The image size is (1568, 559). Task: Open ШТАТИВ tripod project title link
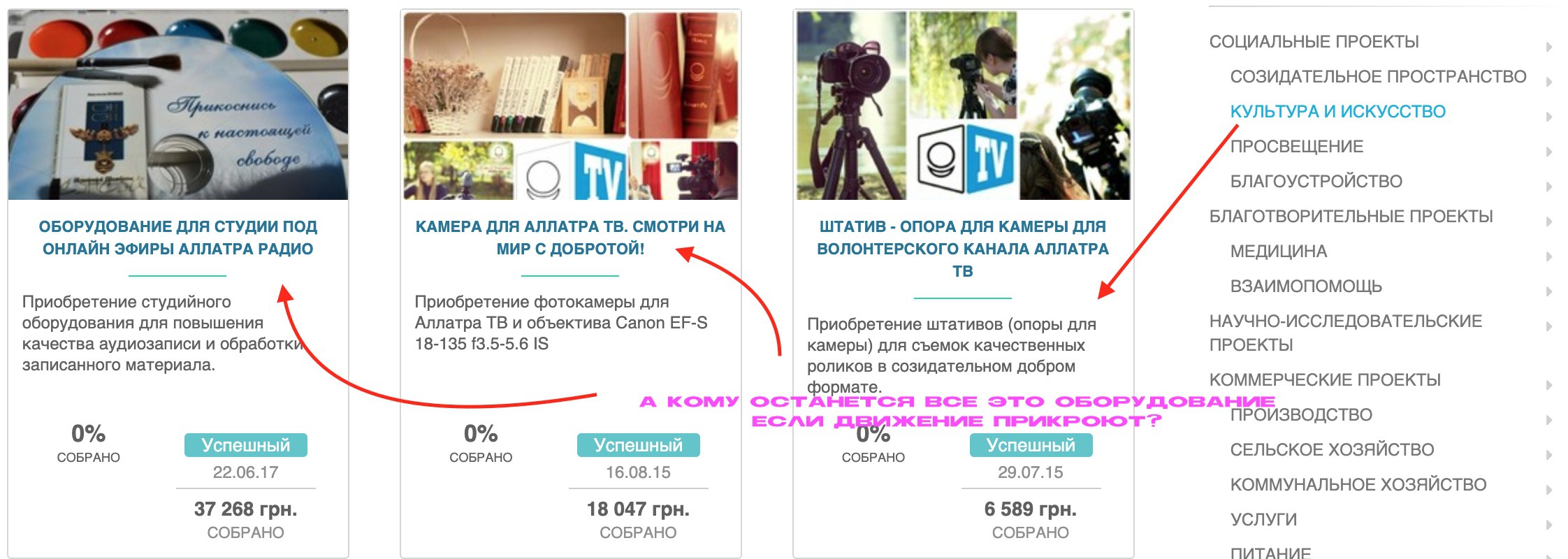pyautogui.click(x=963, y=249)
